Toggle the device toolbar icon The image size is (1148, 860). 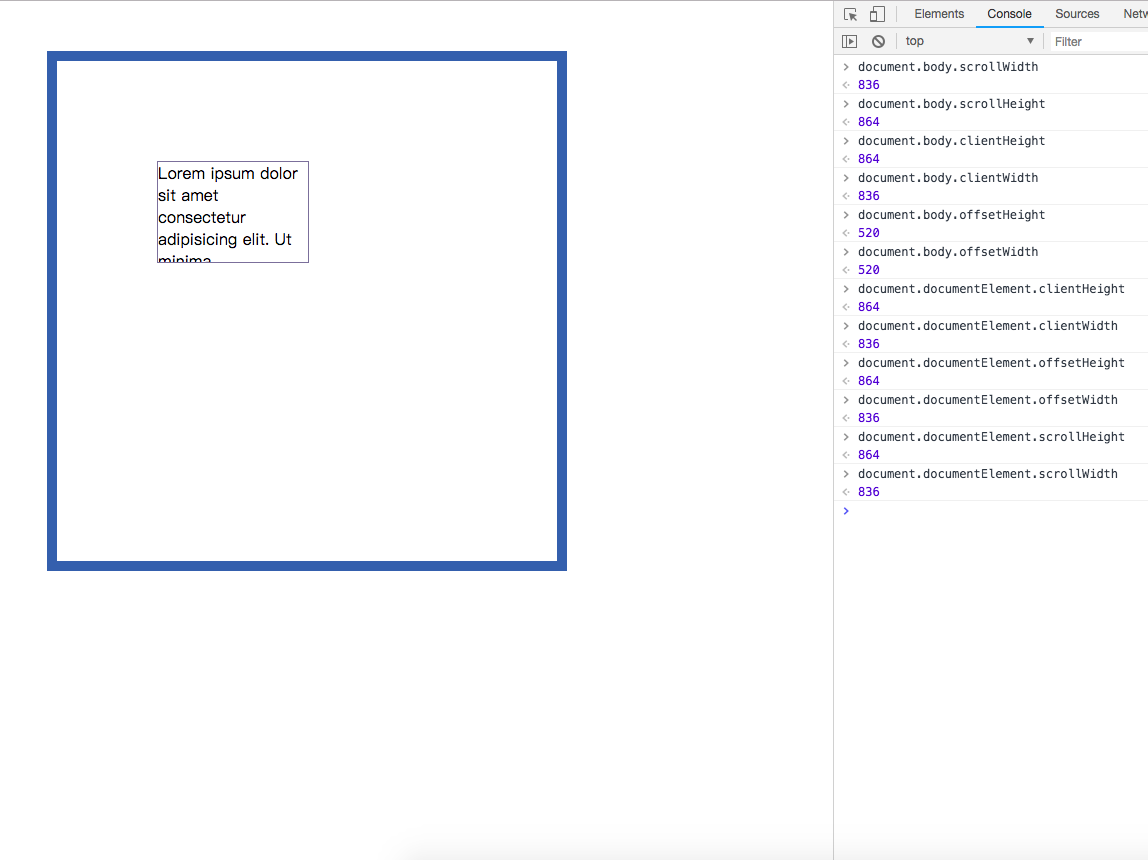[x=877, y=14]
